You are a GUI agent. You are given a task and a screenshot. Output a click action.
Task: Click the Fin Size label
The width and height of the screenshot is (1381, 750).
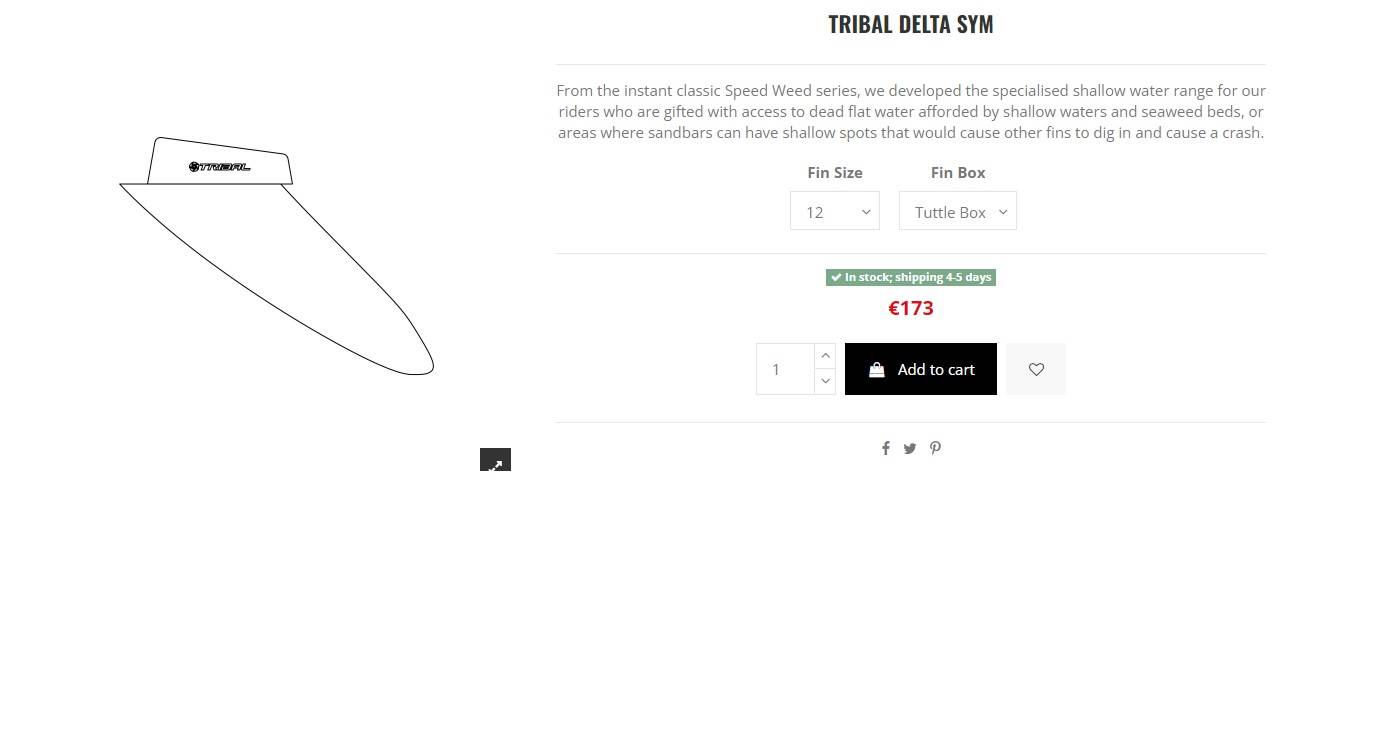coord(835,173)
